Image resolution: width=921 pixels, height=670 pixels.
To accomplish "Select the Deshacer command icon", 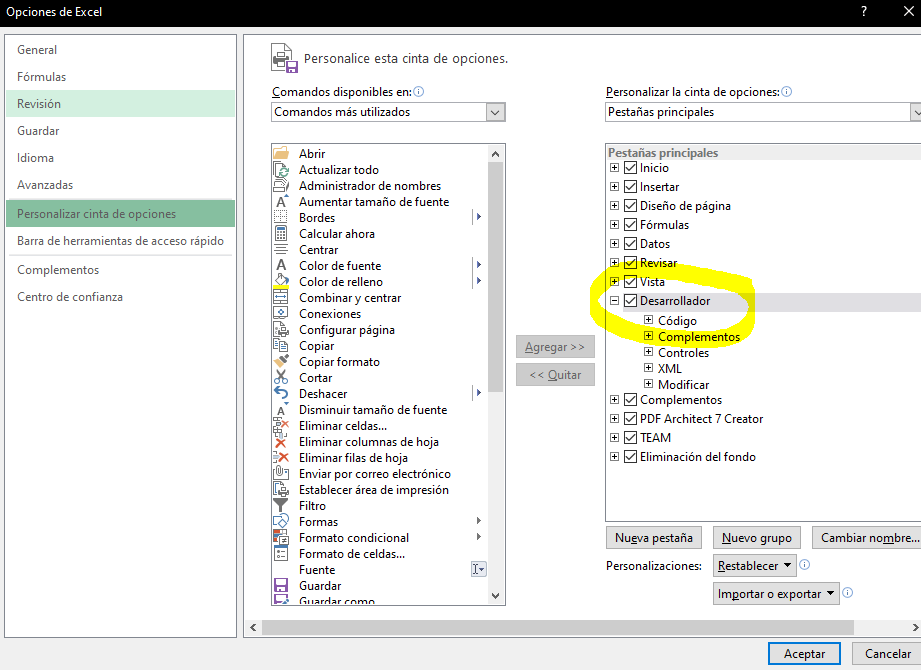I will pos(284,393).
